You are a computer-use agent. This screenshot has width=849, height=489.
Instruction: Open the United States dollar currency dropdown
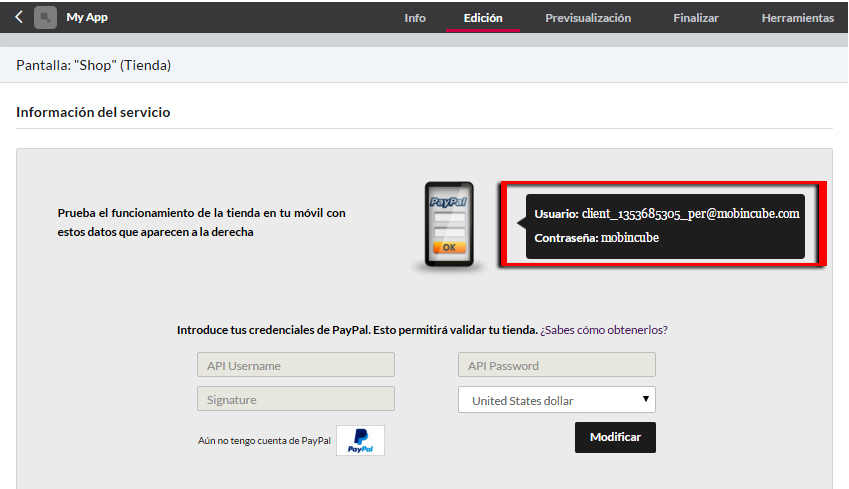coord(557,400)
